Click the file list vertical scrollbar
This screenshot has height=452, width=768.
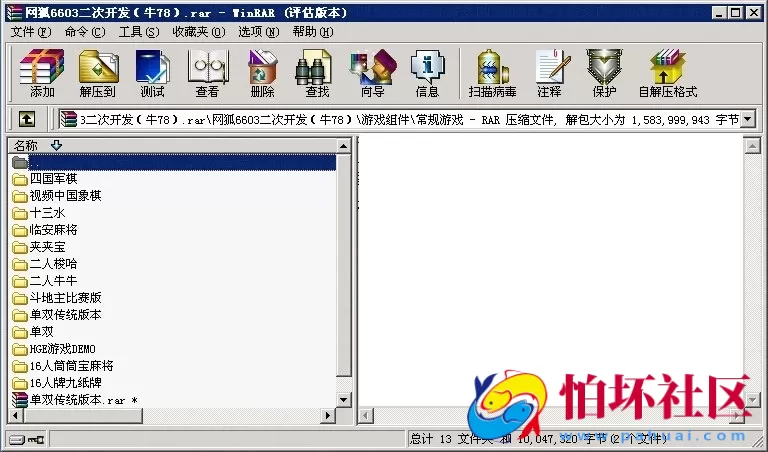click(x=345, y=270)
